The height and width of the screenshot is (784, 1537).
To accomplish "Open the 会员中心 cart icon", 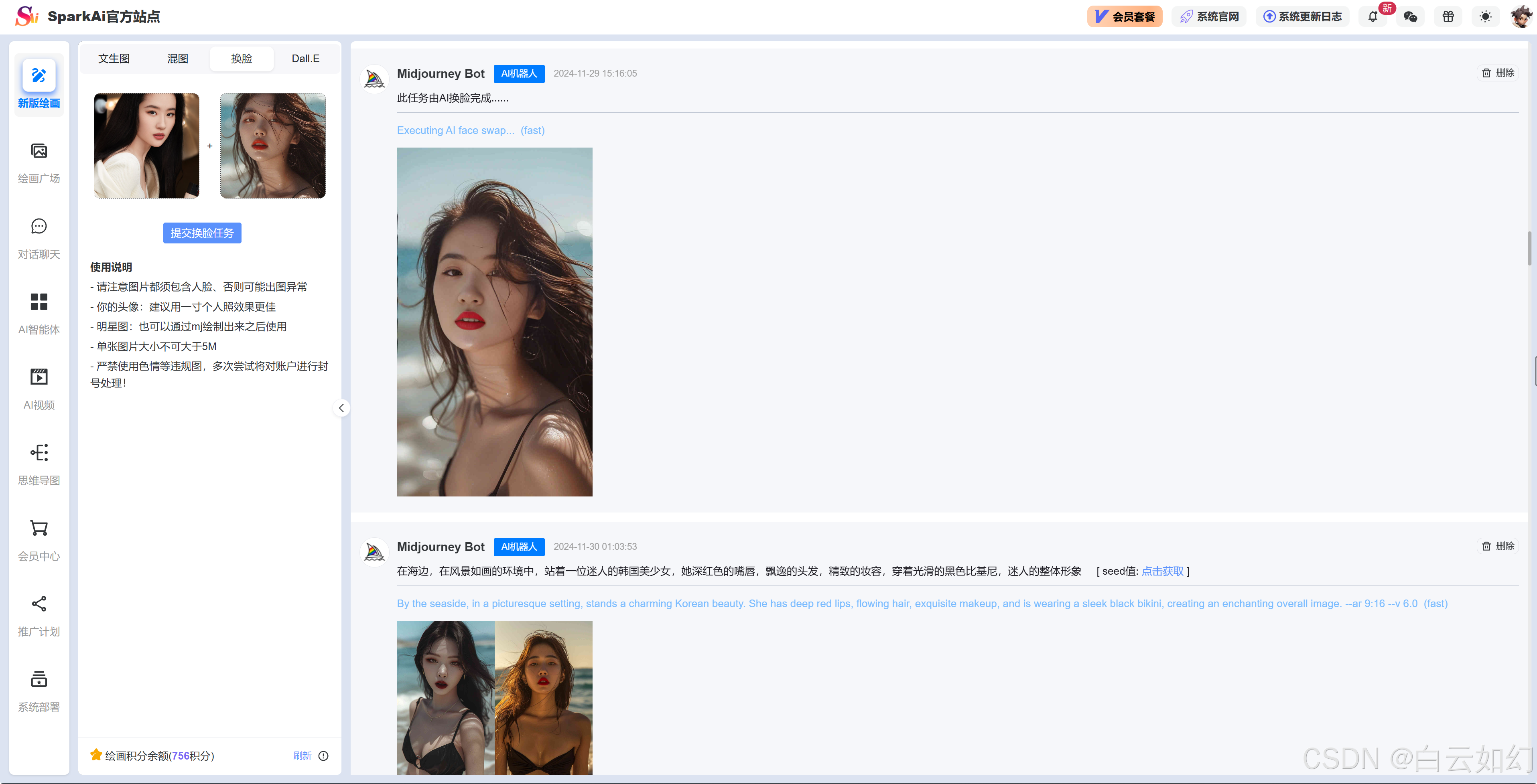I will tap(39, 528).
